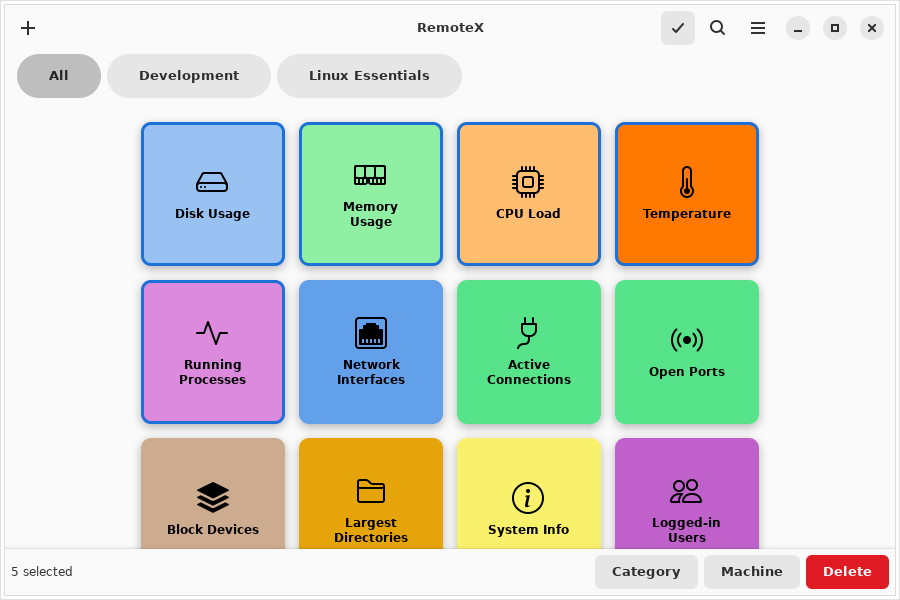The height and width of the screenshot is (600, 900).
Task: Toggle selection mode with checkmark button
Action: pyautogui.click(x=678, y=28)
